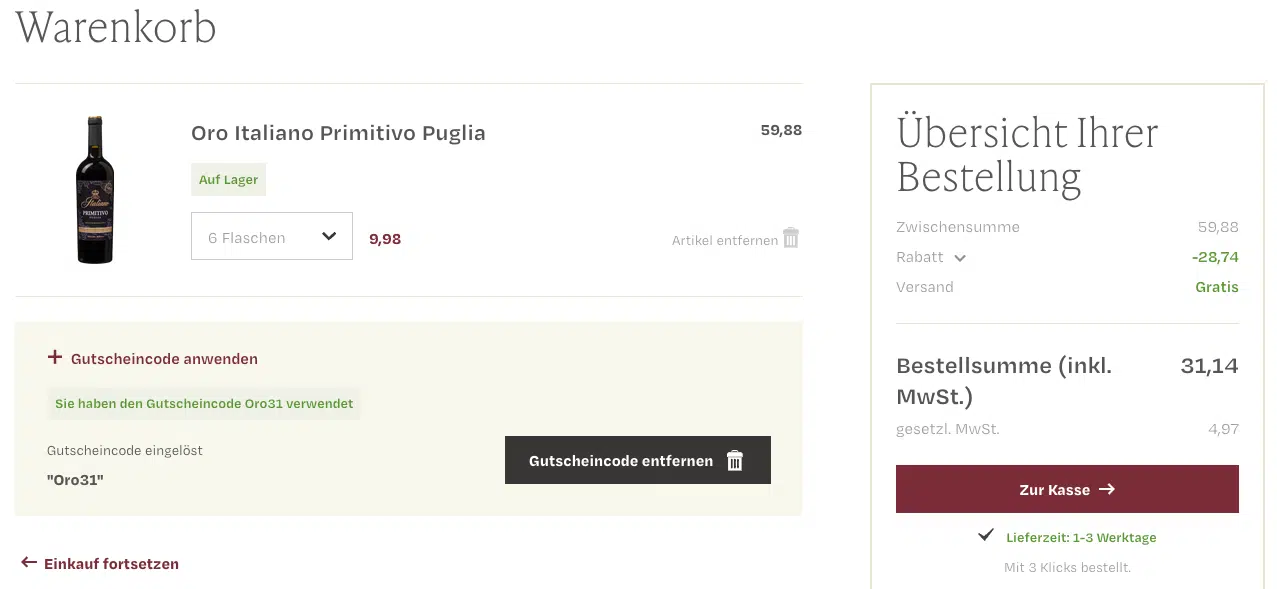Click the trash icon beside Artikel entfernen
The height and width of the screenshot is (589, 1277).
tap(791, 238)
